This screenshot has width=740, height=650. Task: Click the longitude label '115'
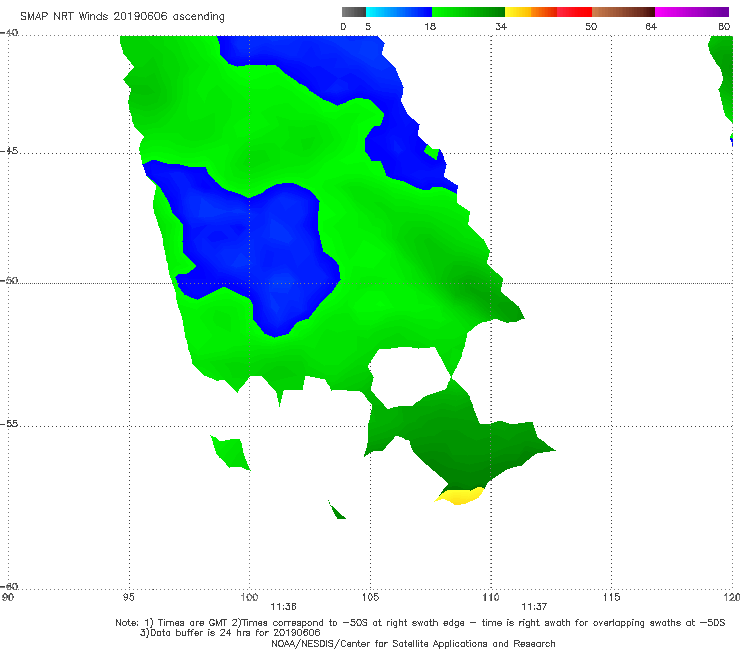(612, 598)
